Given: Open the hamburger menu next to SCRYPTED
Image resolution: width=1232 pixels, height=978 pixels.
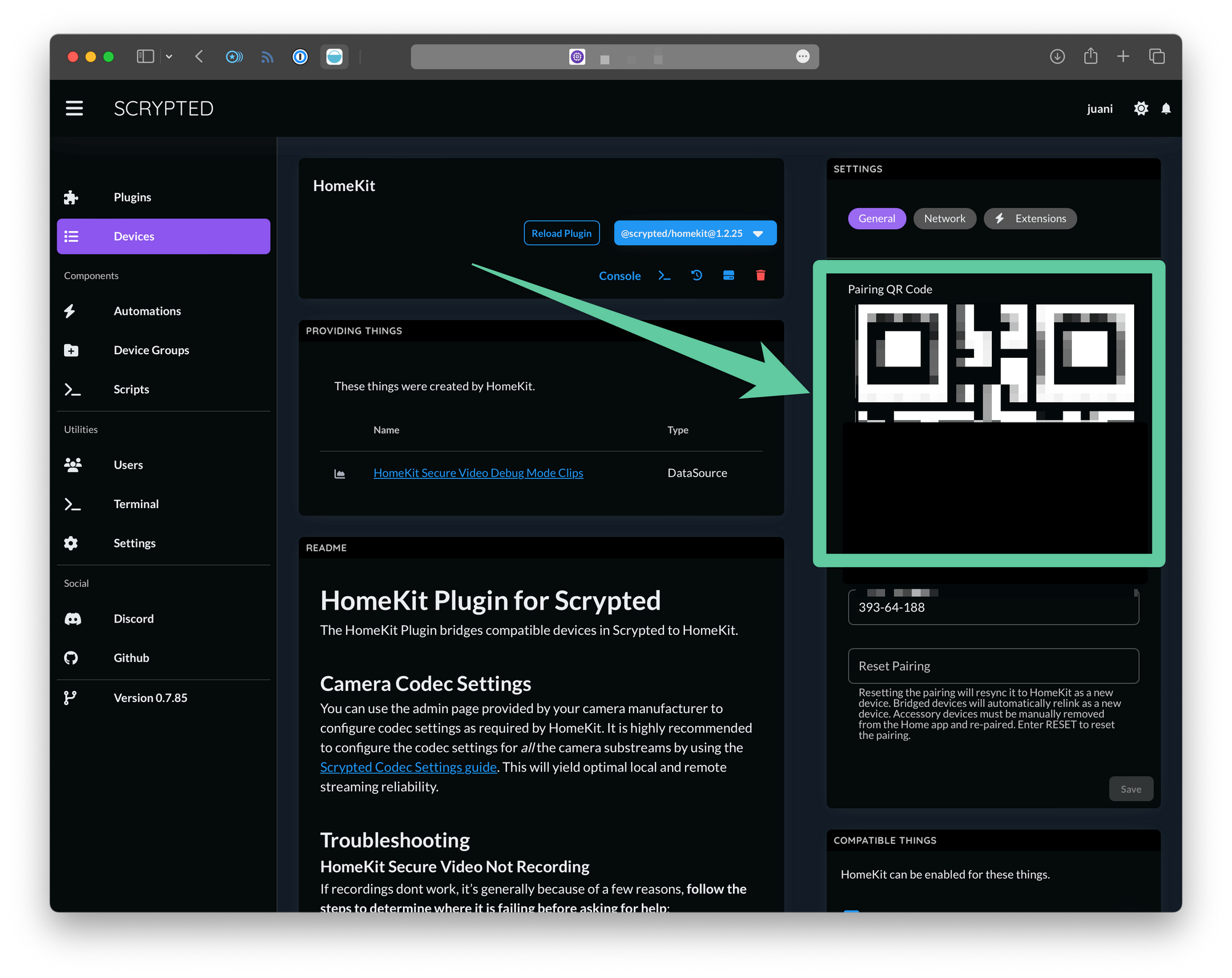Looking at the screenshot, I should pyautogui.click(x=75, y=108).
